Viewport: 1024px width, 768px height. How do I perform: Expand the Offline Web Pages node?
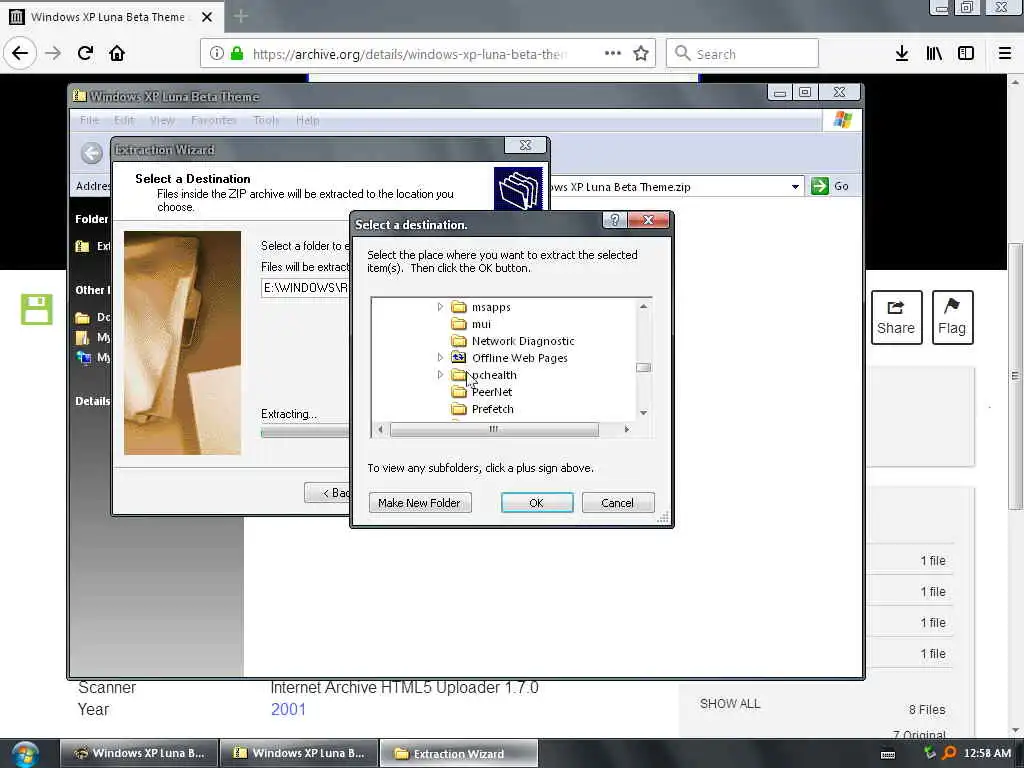click(440, 358)
